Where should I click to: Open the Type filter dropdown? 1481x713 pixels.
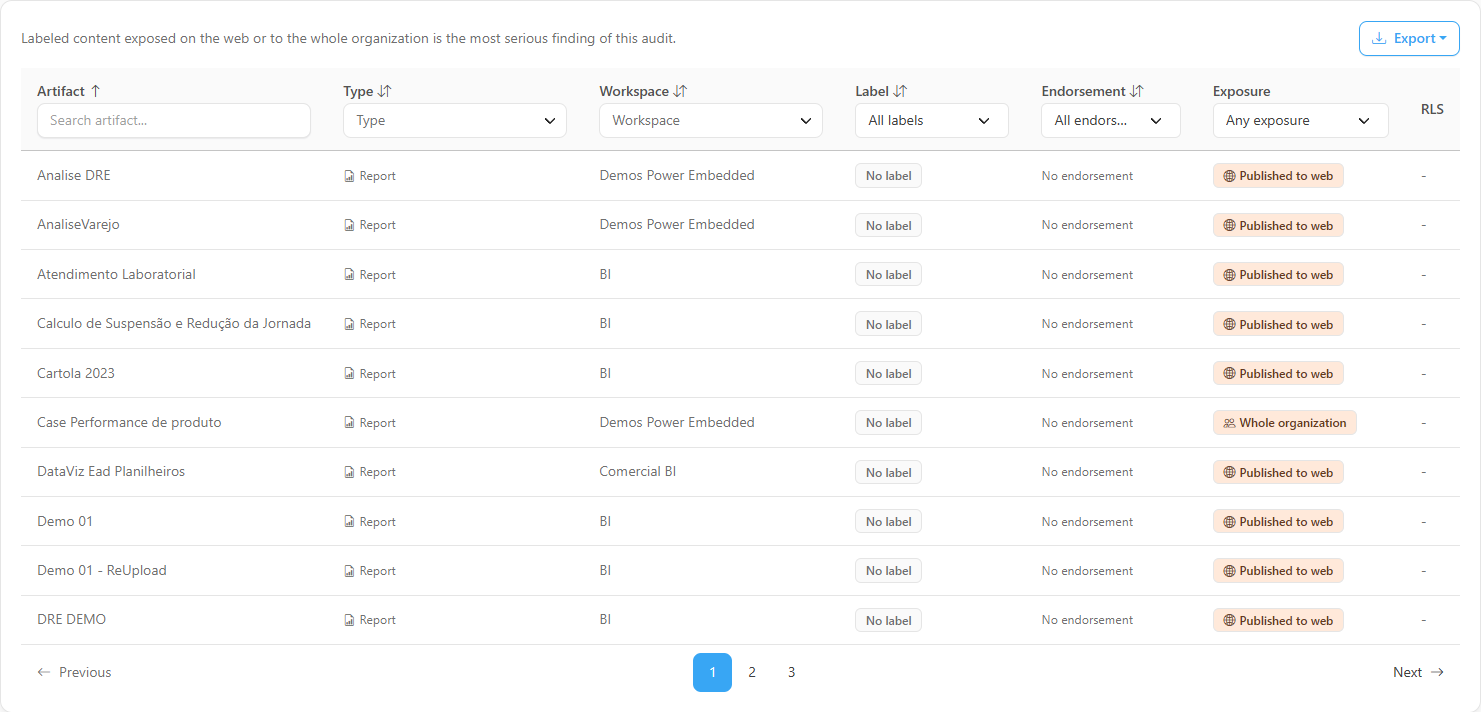click(x=455, y=121)
